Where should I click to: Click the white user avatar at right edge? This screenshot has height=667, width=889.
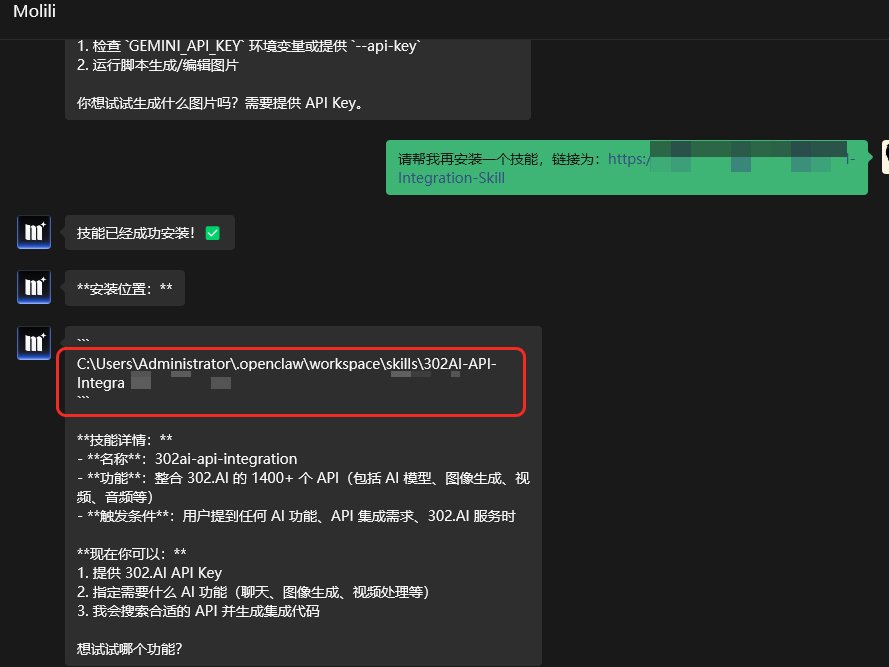[884, 157]
